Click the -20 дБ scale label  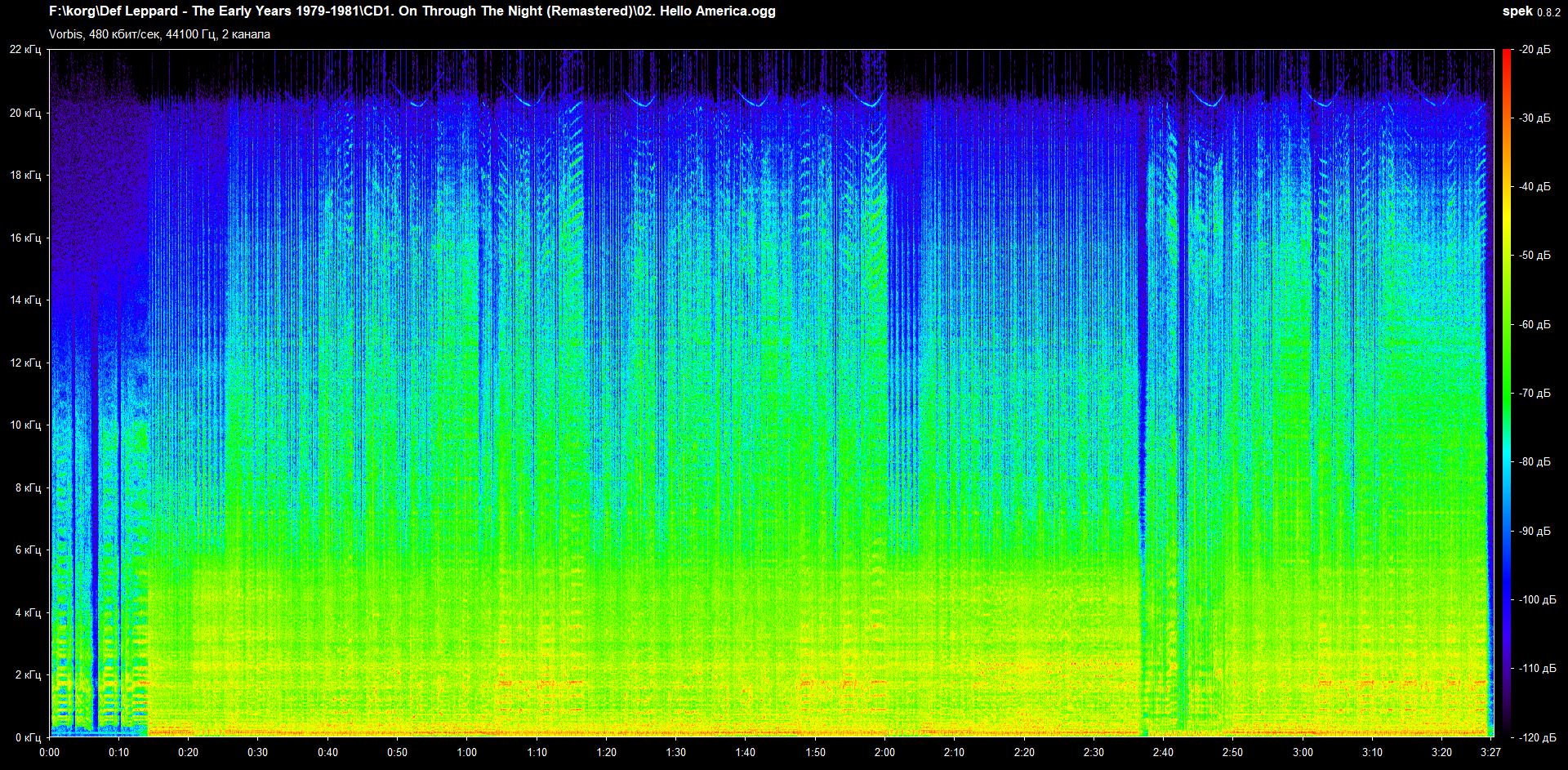1535,50
